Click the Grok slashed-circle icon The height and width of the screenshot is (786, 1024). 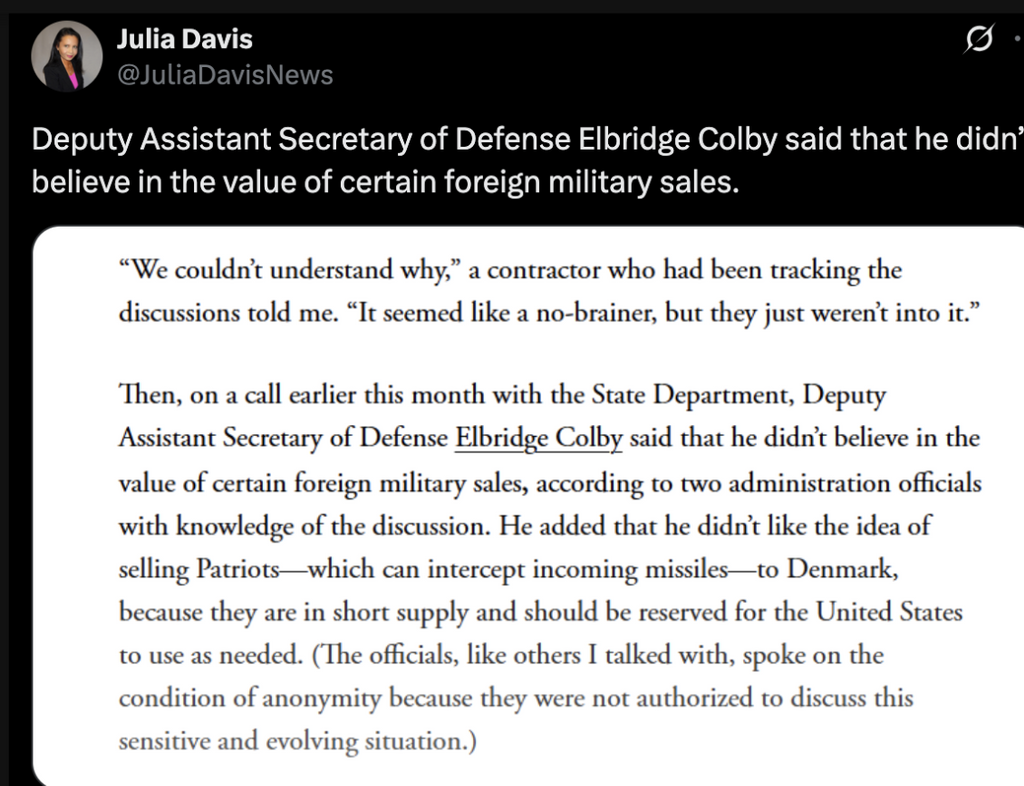coord(979,38)
